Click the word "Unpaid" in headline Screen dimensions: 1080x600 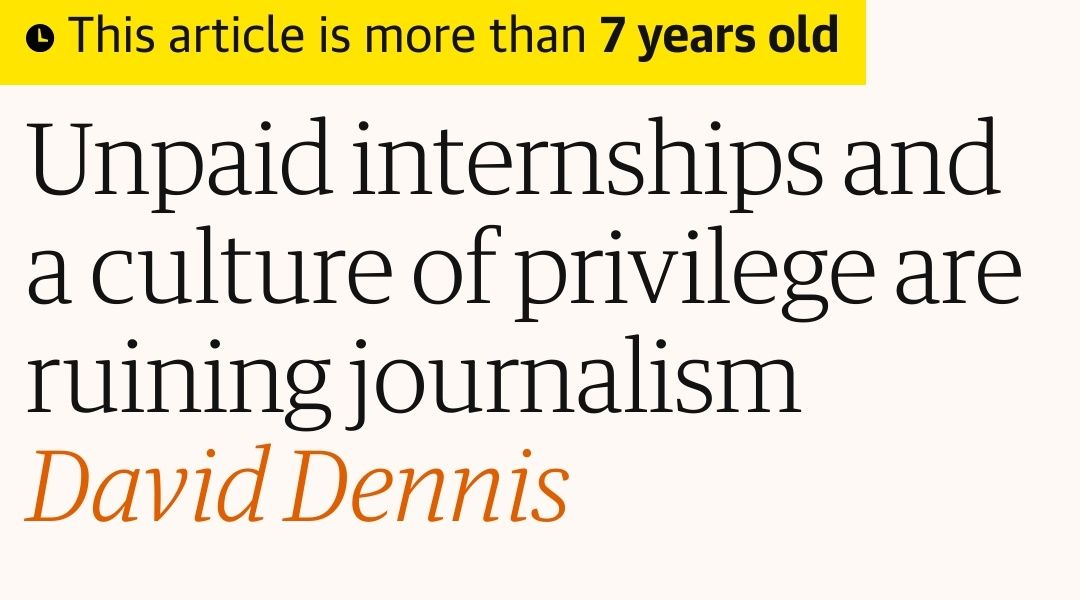click(181, 164)
